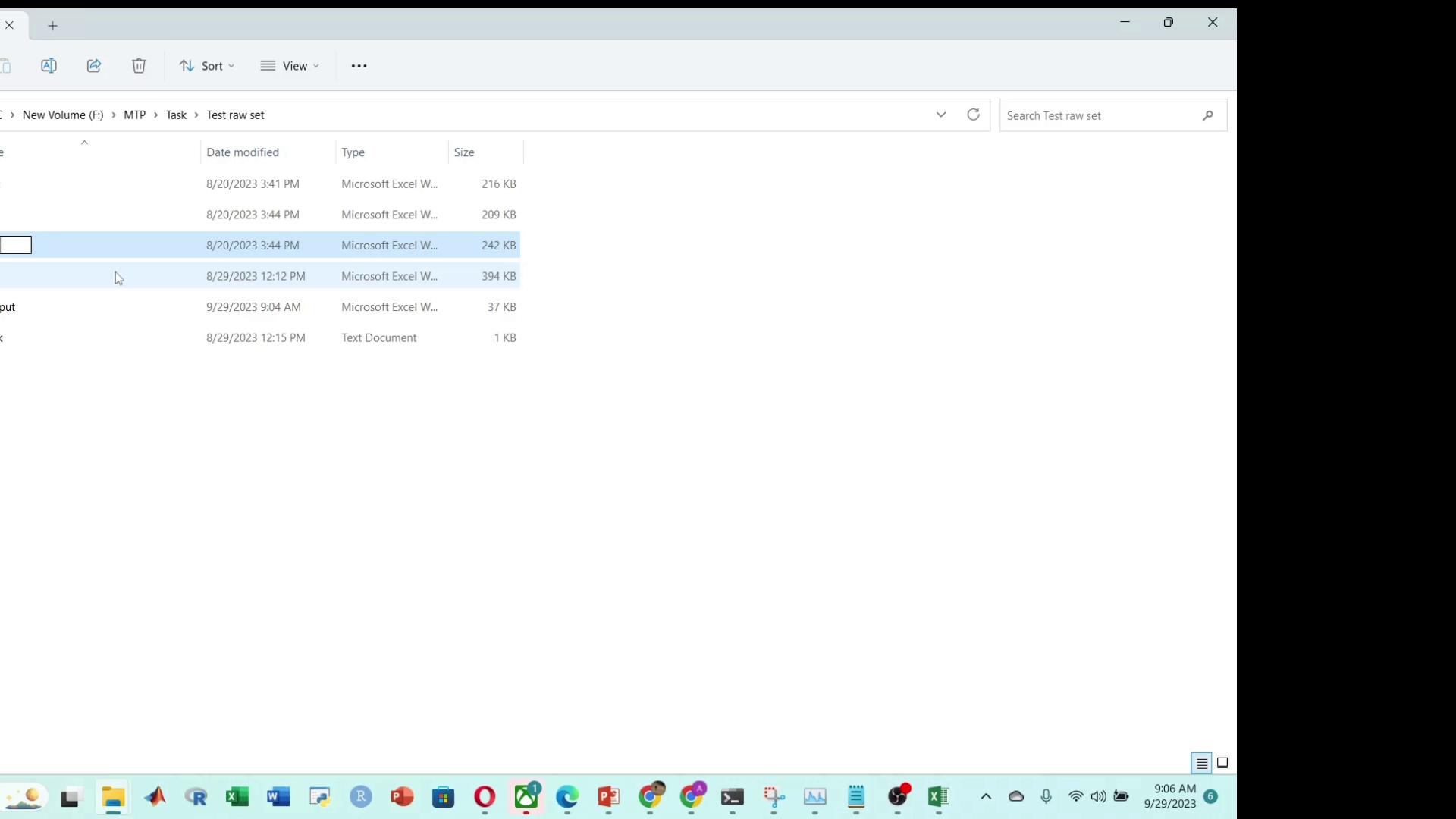Toggle large icons view layout
1456x819 pixels.
point(1222,762)
